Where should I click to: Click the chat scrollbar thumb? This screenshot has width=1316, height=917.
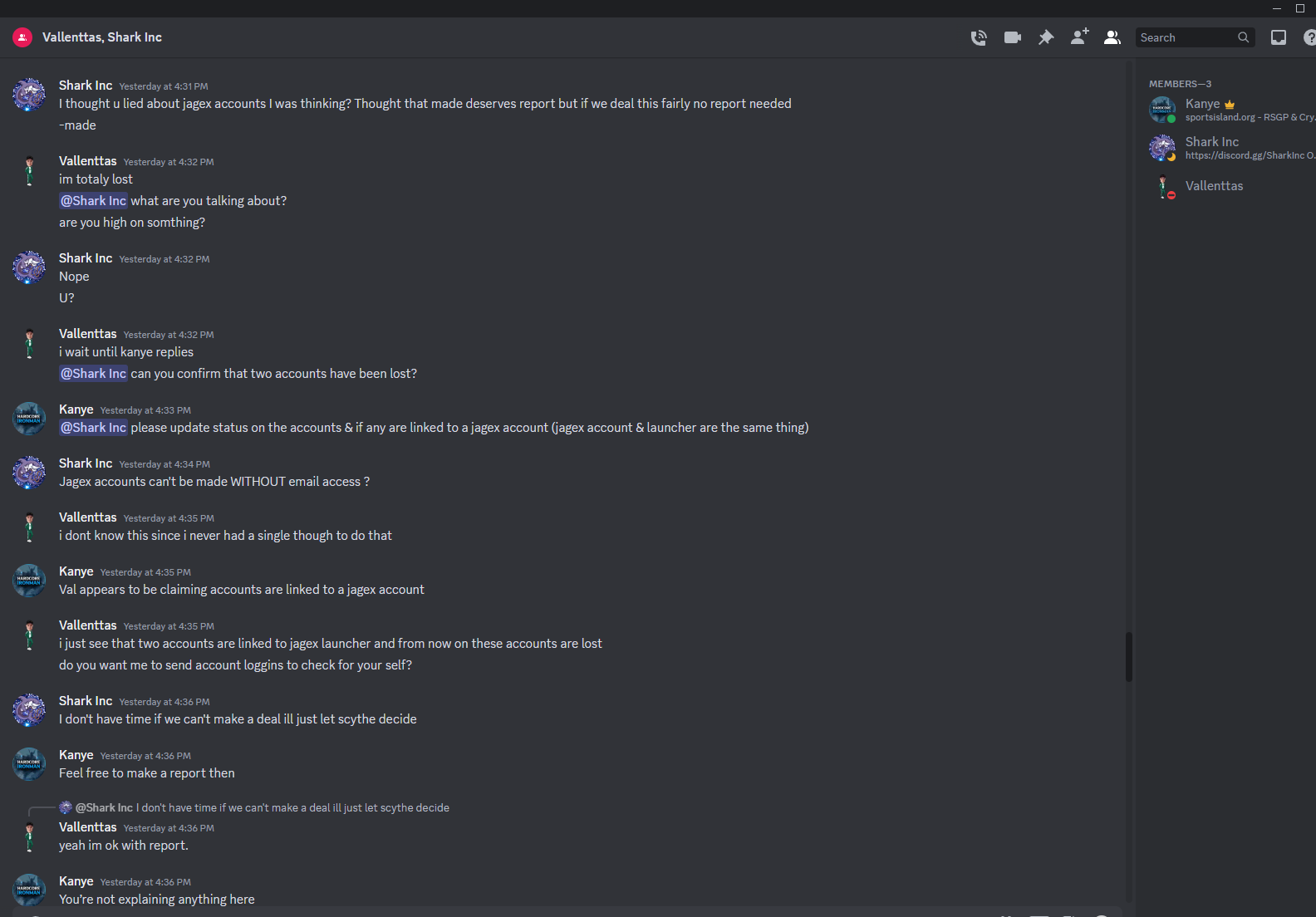pyautogui.click(x=1128, y=657)
